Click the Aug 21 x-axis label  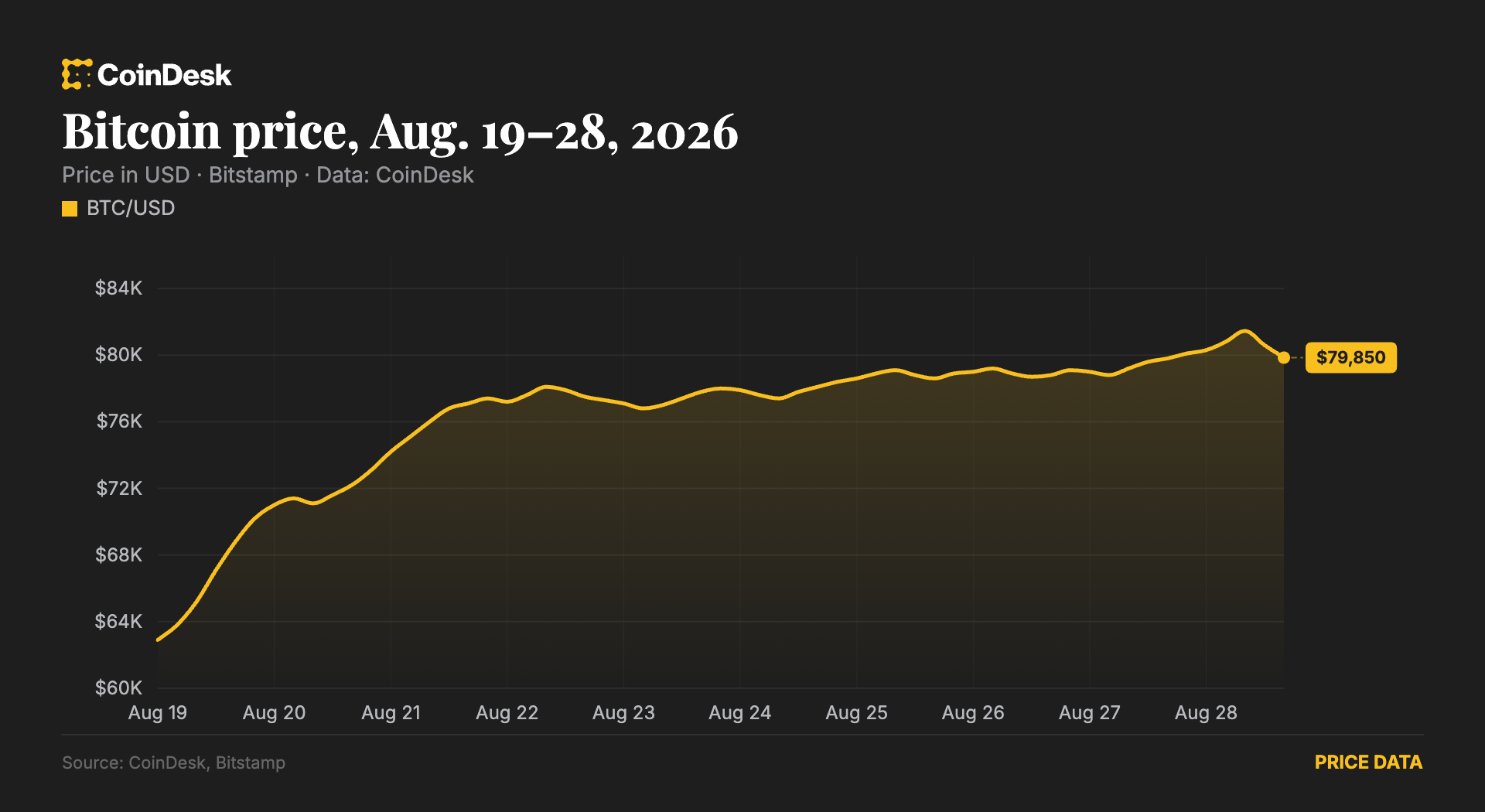pyautogui.click(x=391, y=713)
